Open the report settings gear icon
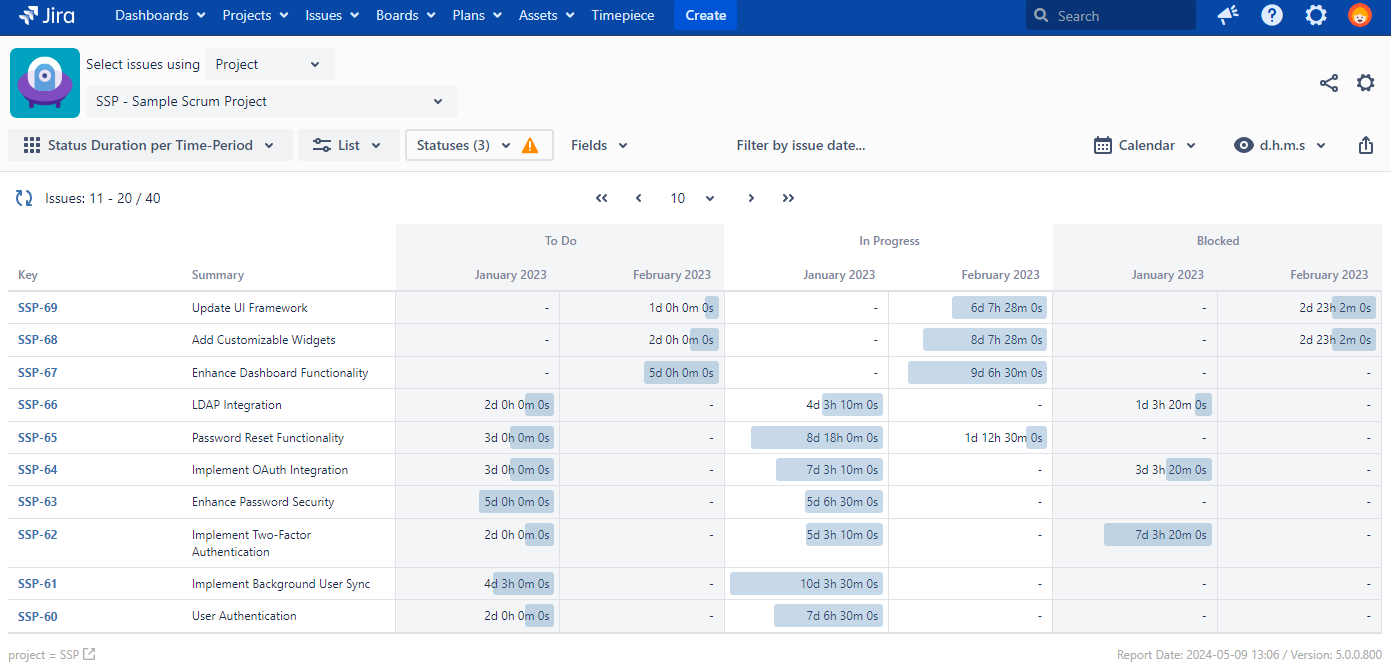Viewport: 1391px width, 670px height. tap(1365, 83)
